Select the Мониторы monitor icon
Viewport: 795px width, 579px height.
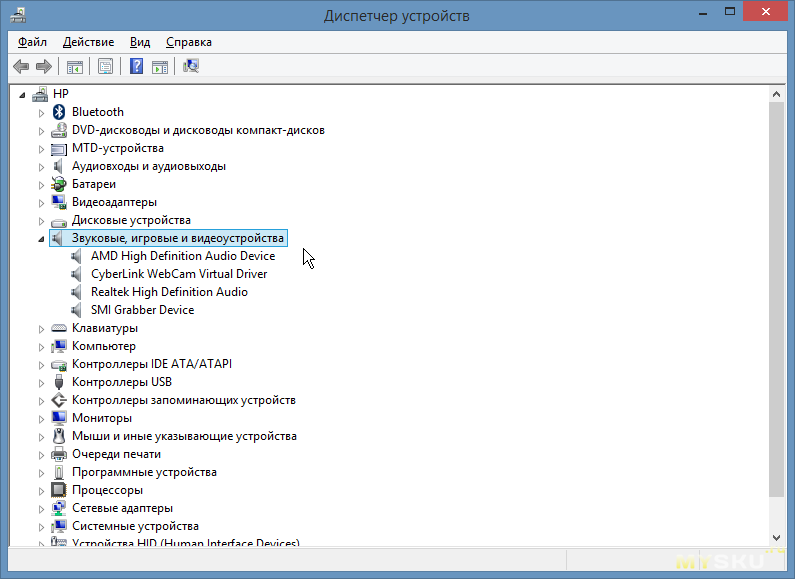tap(59, 418)
